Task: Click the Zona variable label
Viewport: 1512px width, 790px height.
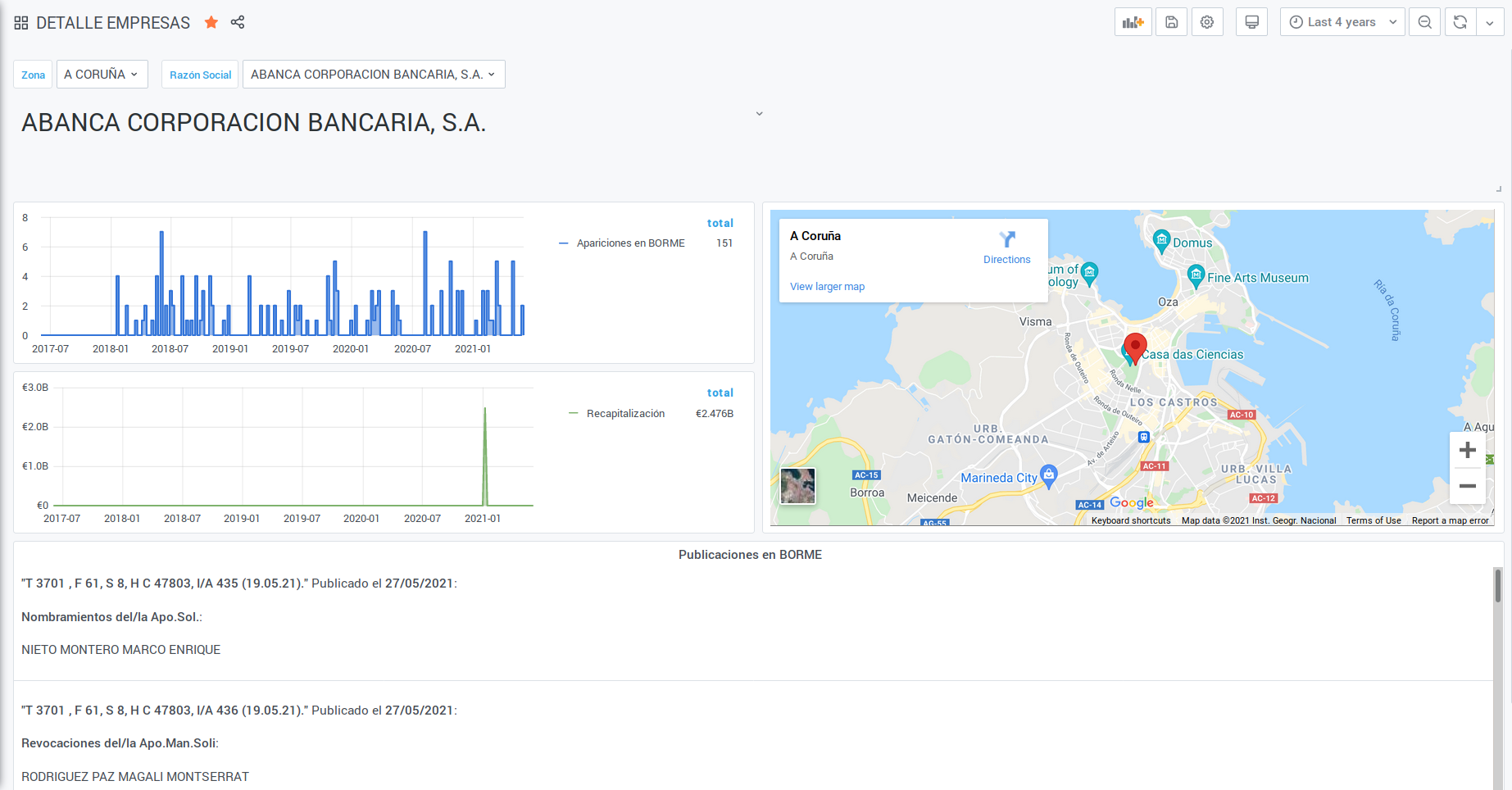Action: 33,75
